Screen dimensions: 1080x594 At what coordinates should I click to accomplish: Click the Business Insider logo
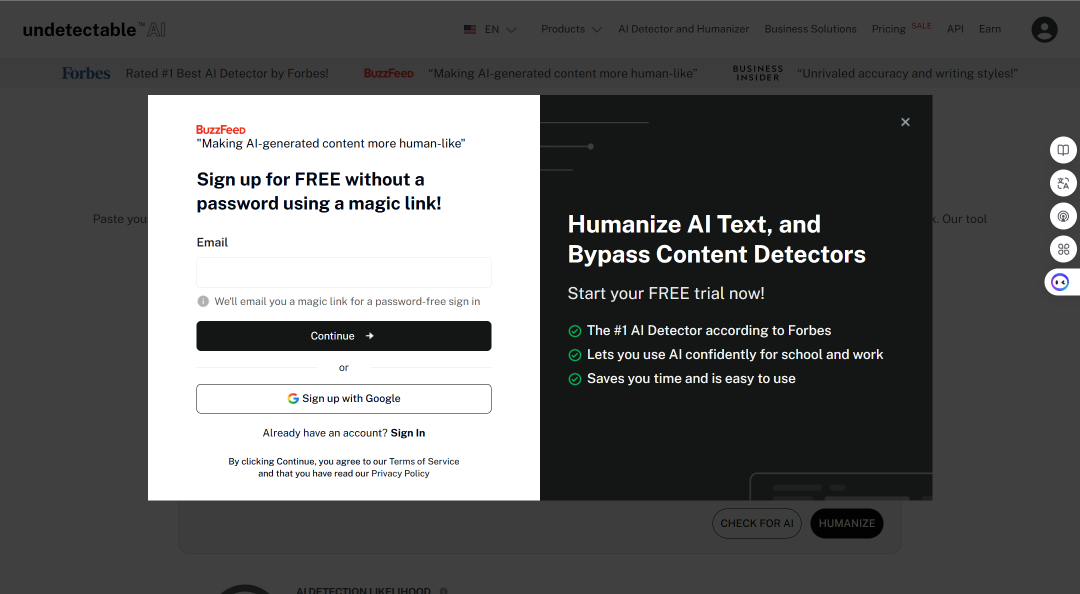[758, 73]
